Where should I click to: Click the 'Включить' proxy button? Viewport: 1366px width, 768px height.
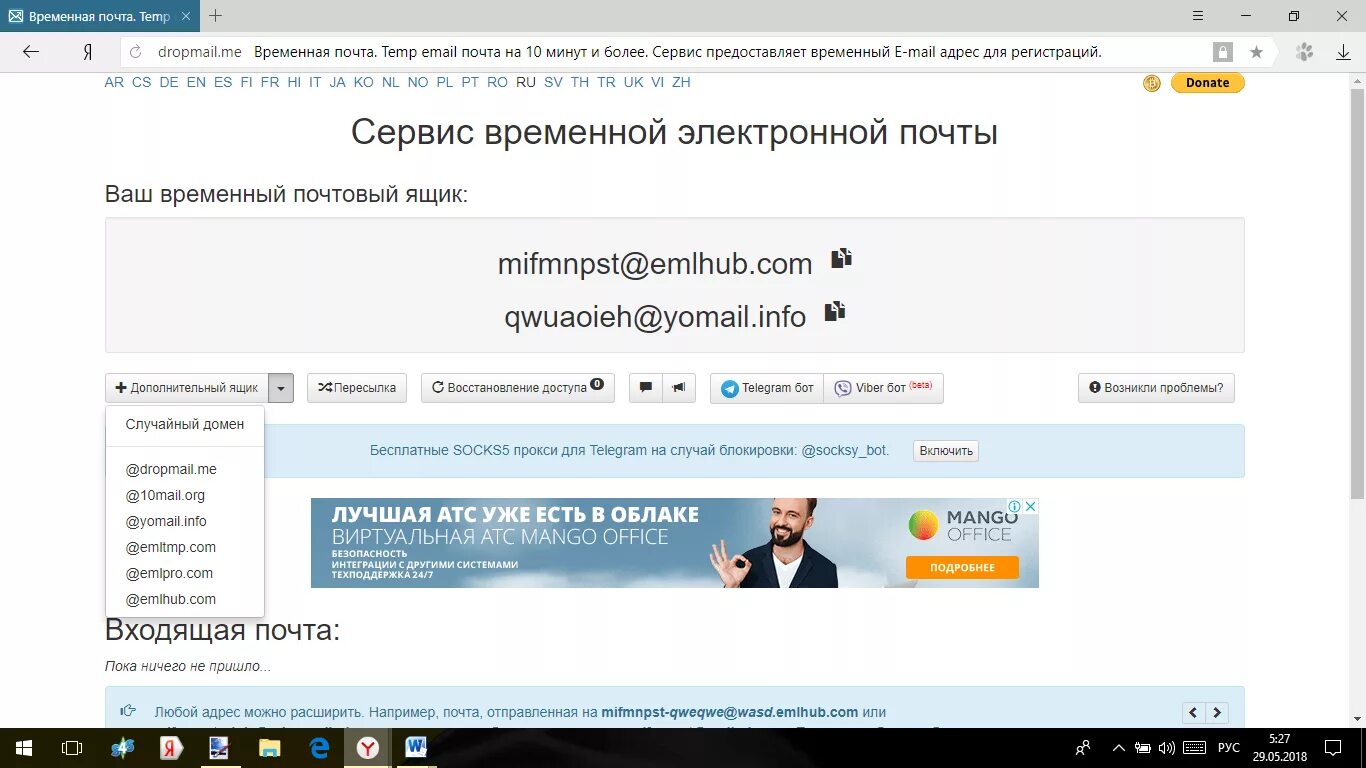click(946, 451)
